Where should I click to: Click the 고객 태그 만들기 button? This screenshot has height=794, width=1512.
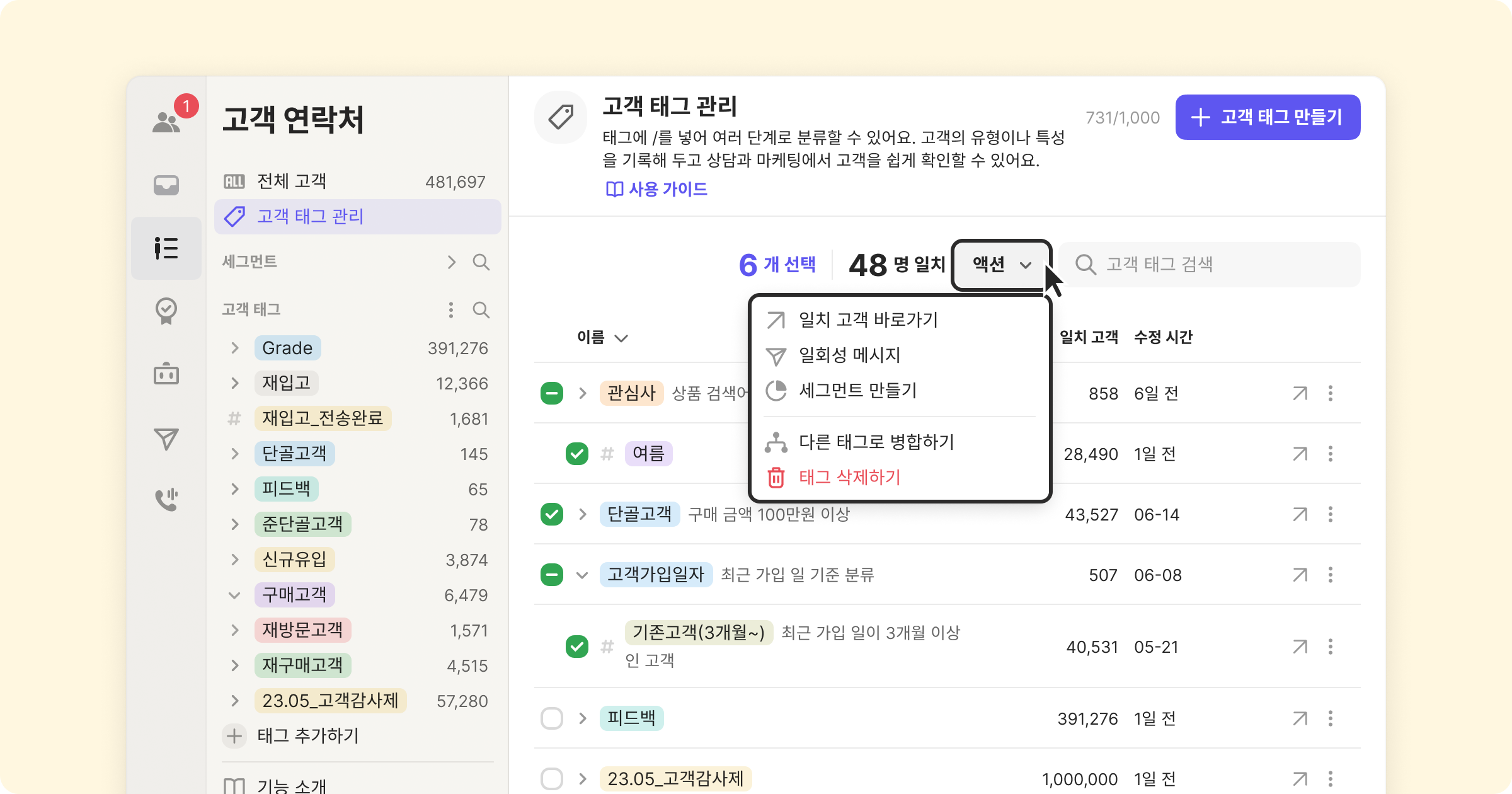tap(1268, 117)
